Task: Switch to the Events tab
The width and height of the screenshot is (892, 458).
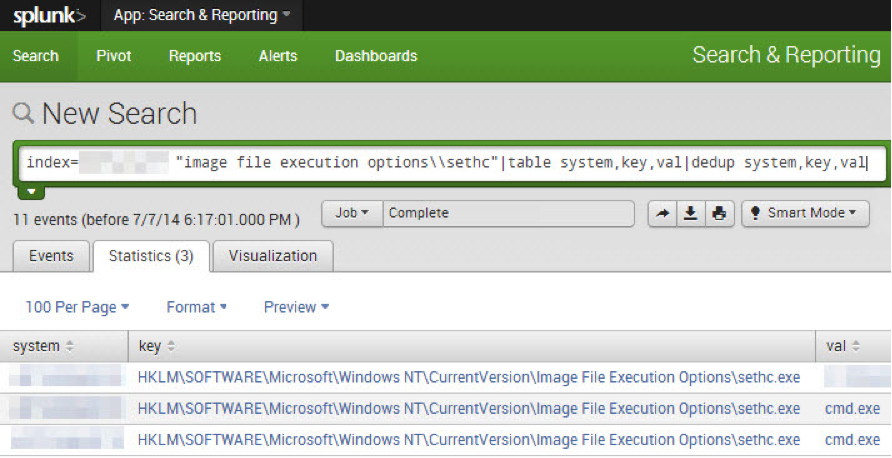Action: tap(51, 256)
